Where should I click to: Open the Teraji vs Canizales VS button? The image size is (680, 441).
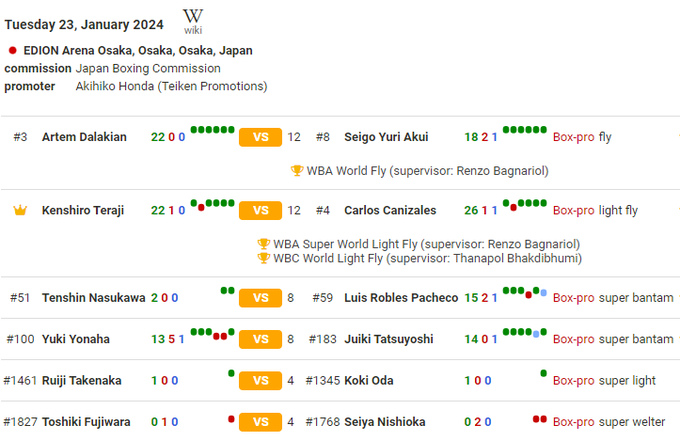260,211
